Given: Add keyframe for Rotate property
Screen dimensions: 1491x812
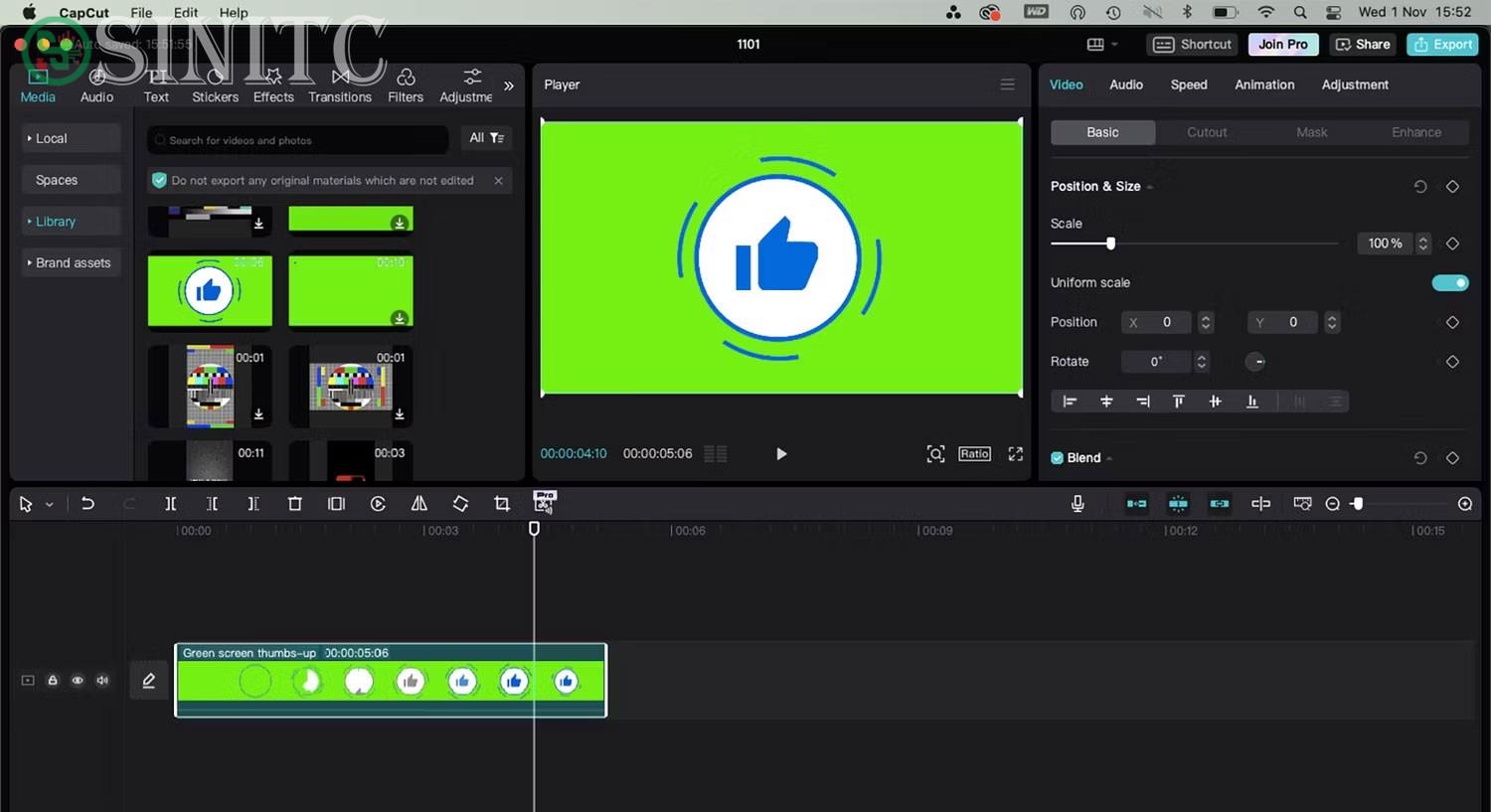Looking at the screenshot, I should pyautogui.click(x=1452, y=362).
